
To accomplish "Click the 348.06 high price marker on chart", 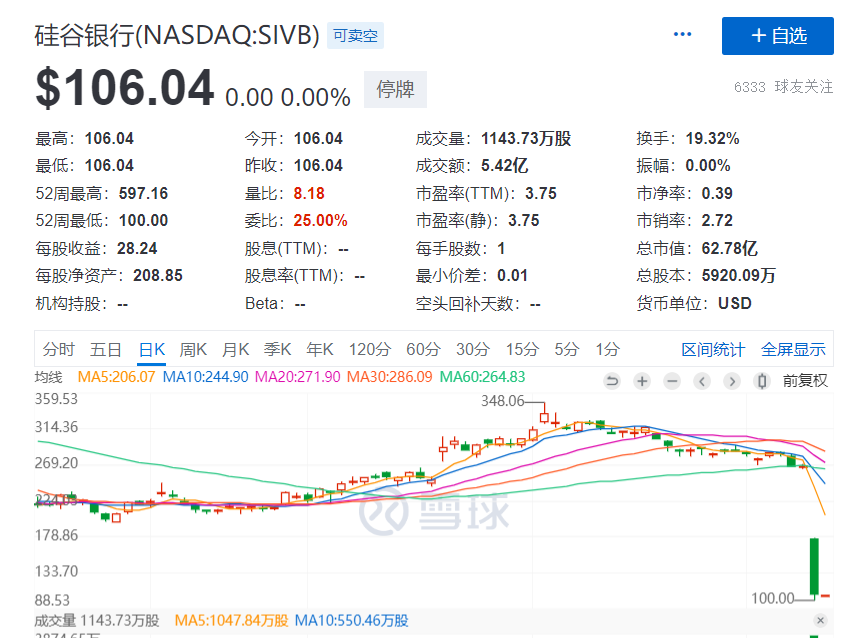I will (x=502, y=401).
